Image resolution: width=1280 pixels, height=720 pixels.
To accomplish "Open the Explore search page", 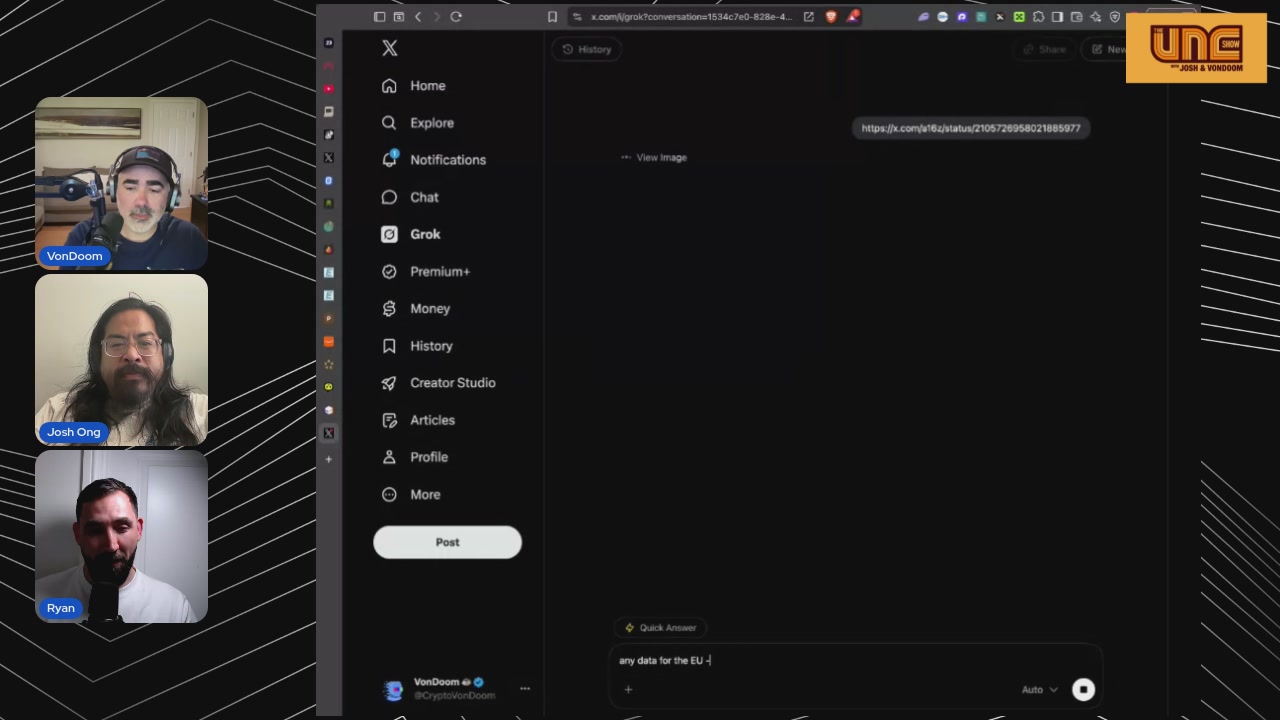I will [418, 123].
